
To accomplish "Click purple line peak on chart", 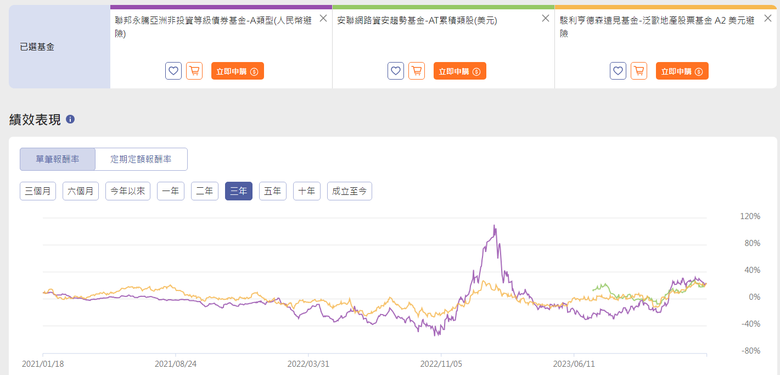I will pos(494,225).
